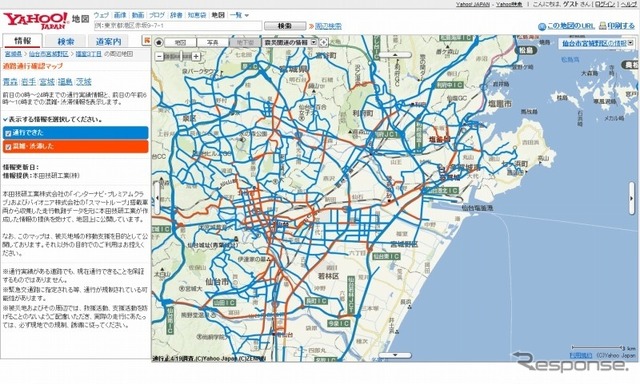Open the ブログ service link
640x384 pixels.
tap(157, 15)
